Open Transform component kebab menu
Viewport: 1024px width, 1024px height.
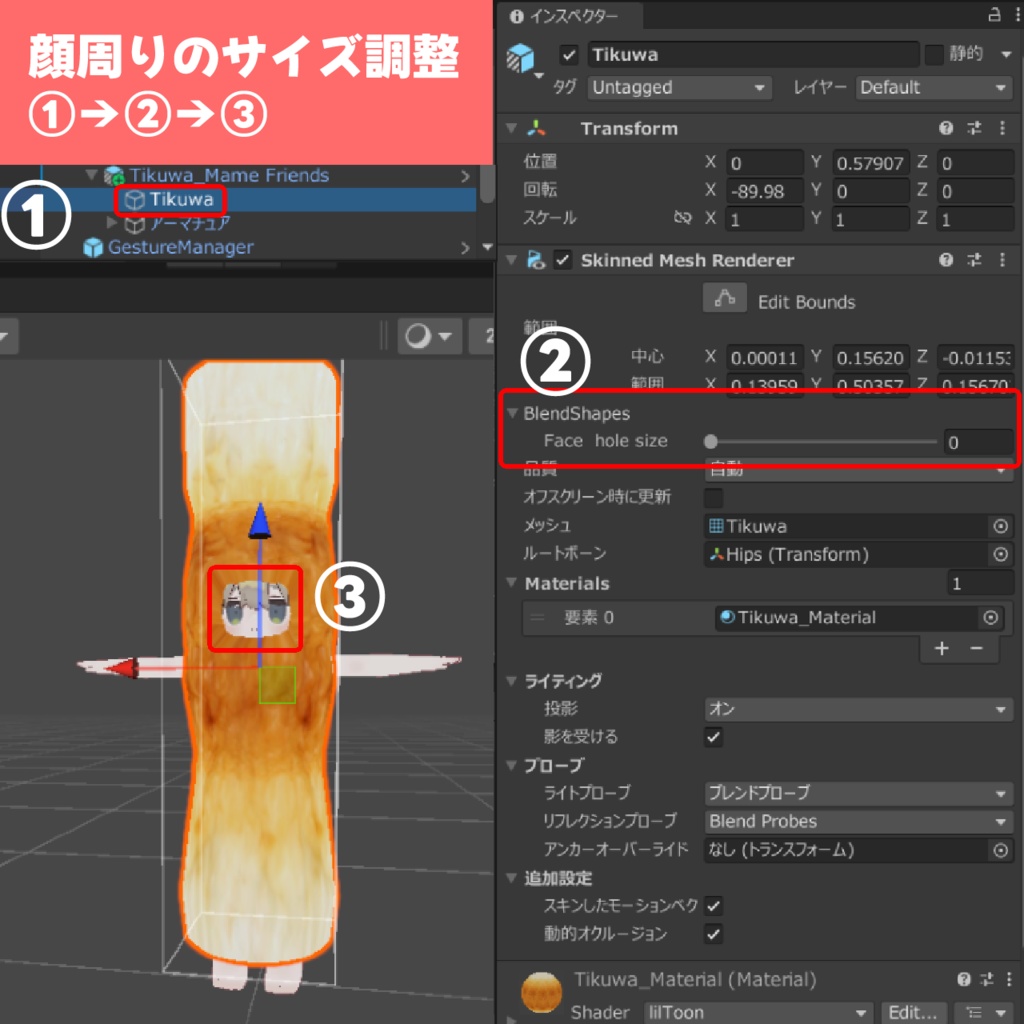pos(1002,128)
